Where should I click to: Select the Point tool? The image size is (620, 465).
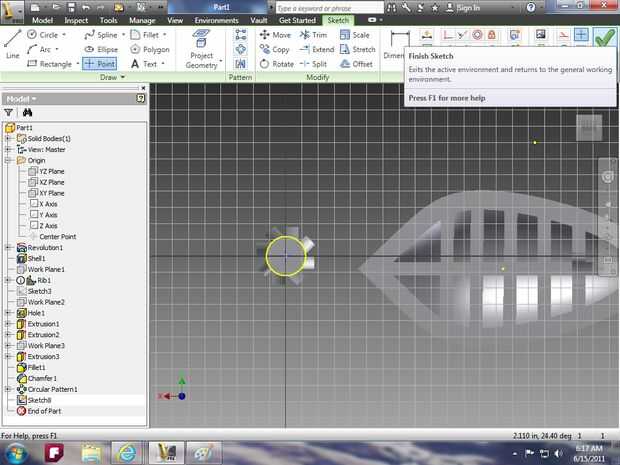[99, 63]
